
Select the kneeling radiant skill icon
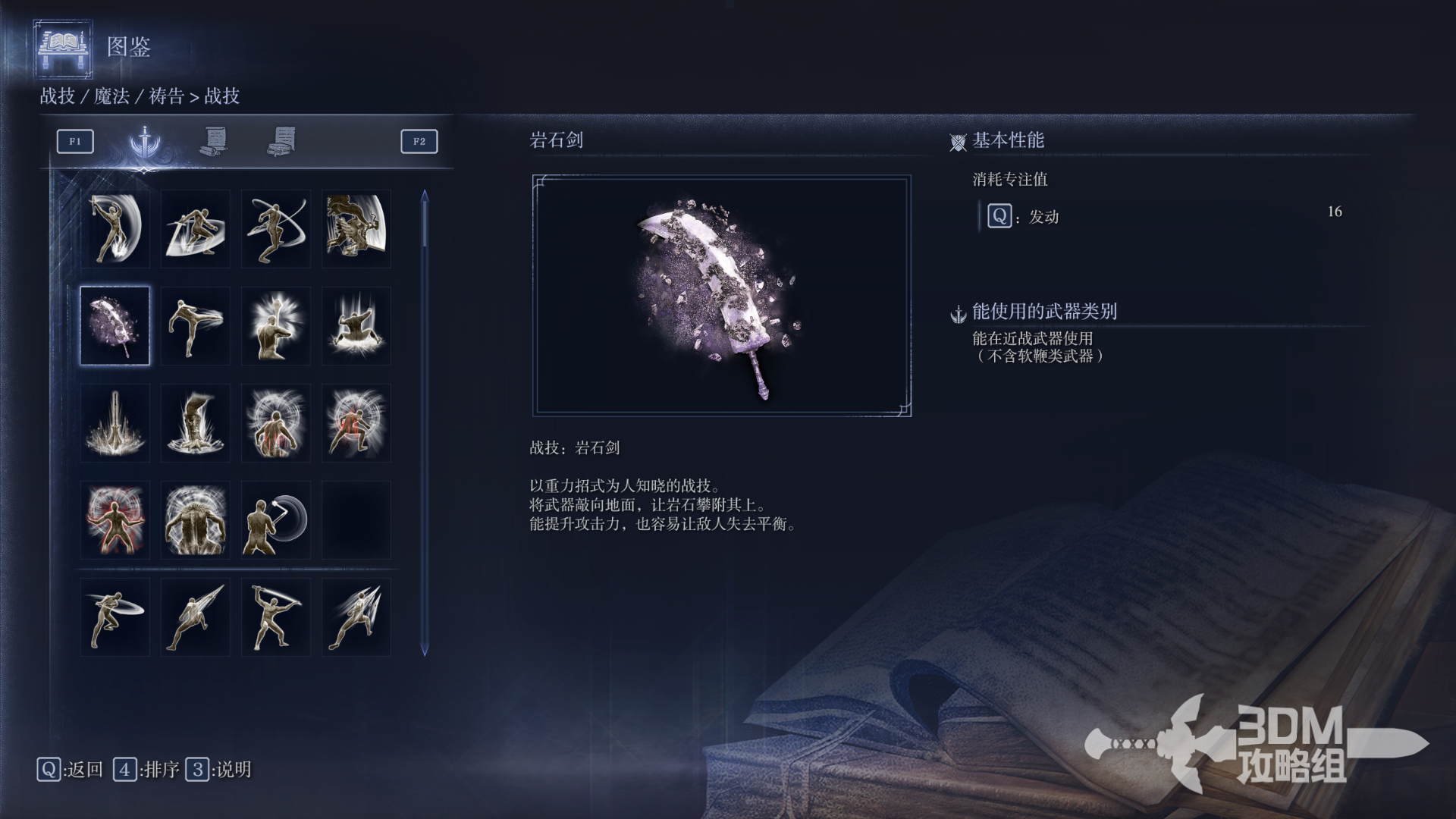[275, 326]
